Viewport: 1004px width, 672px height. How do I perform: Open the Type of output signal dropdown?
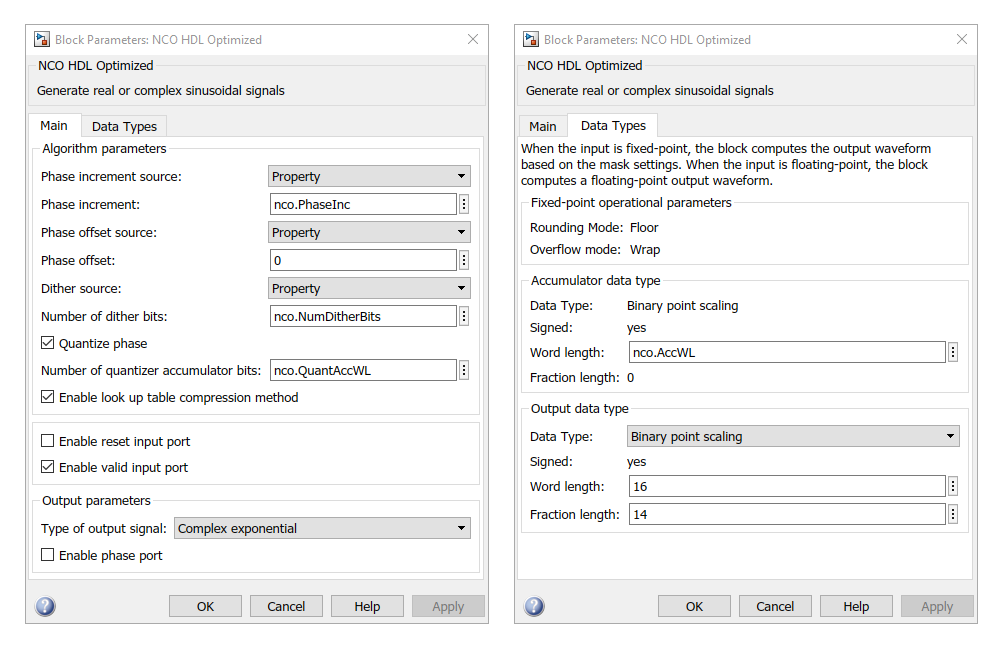point(322,528)
